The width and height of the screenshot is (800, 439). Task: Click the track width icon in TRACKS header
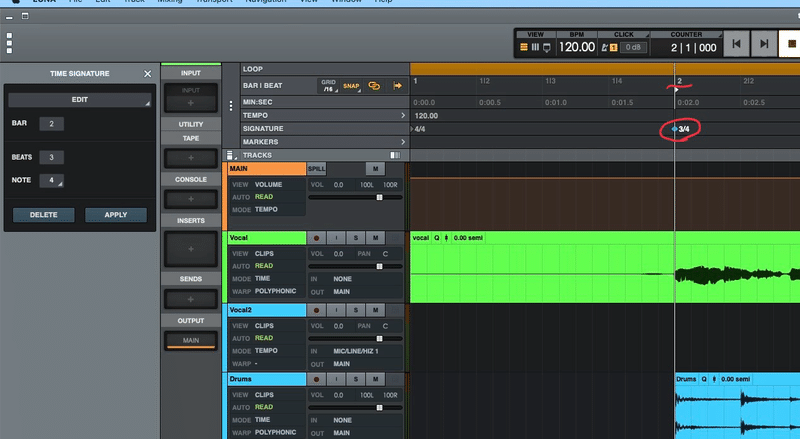point(395,155)
